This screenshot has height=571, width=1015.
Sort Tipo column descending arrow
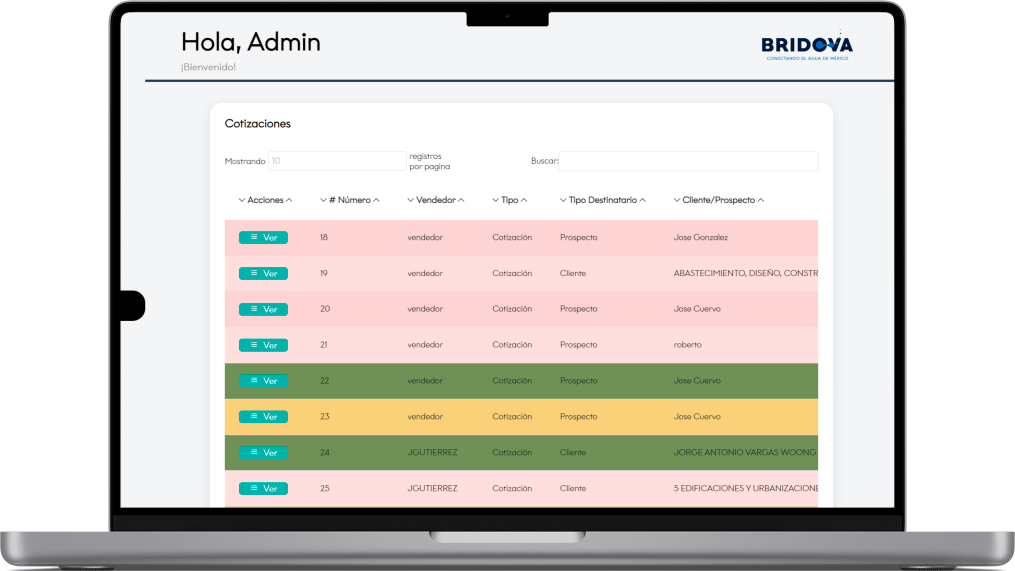(x=495, y=200)
